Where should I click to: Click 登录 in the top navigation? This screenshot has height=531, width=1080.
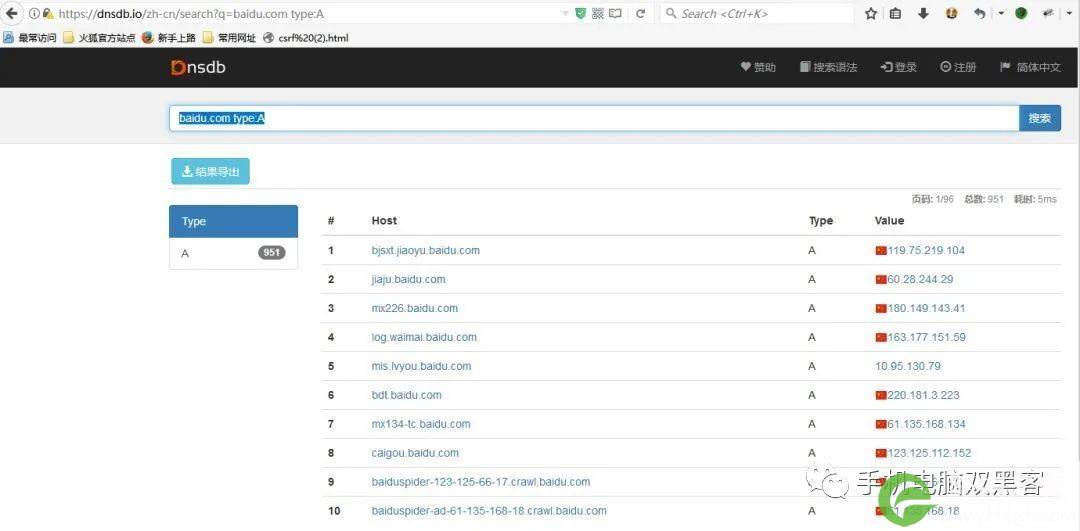coord(898,67)
